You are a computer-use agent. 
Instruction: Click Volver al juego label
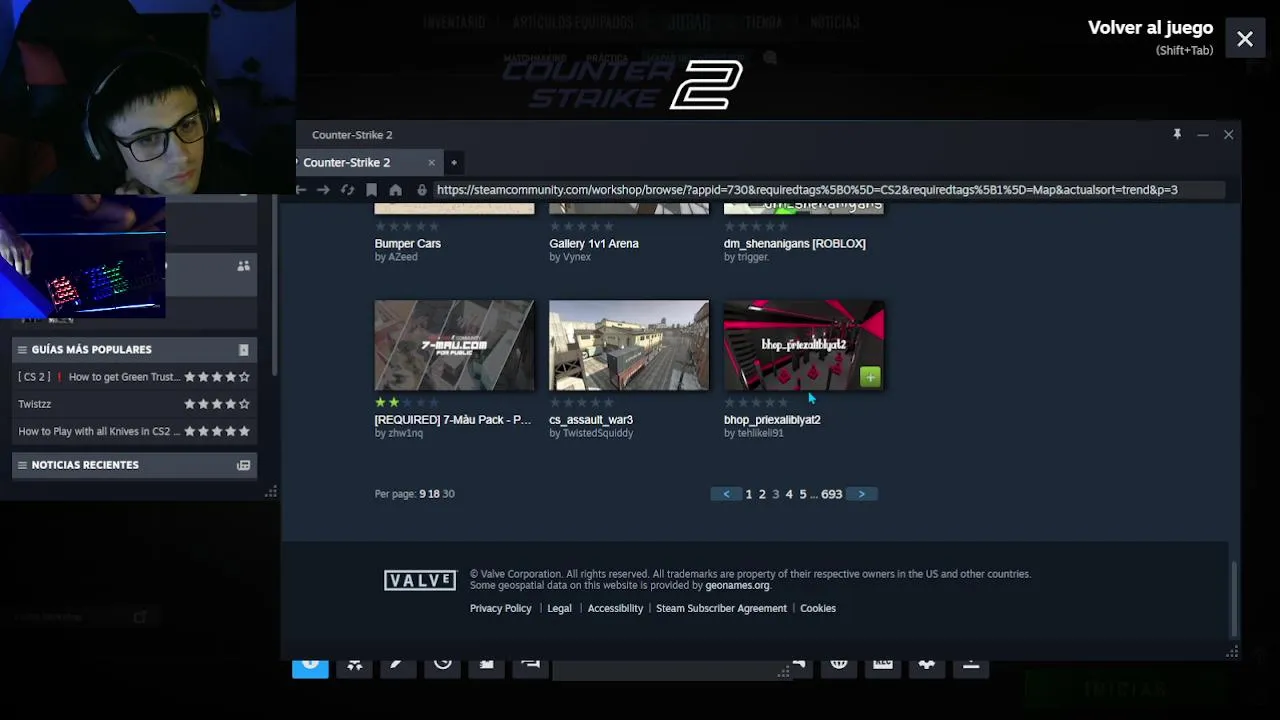(1150, 28)
